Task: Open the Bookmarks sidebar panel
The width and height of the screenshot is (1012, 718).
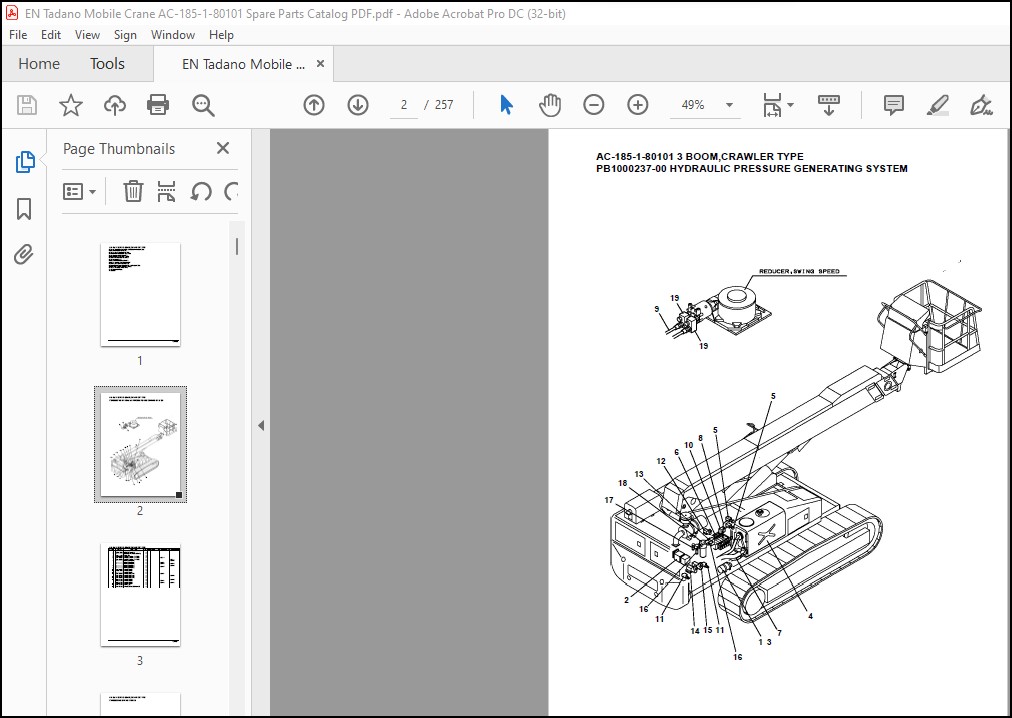Action: 24,209
